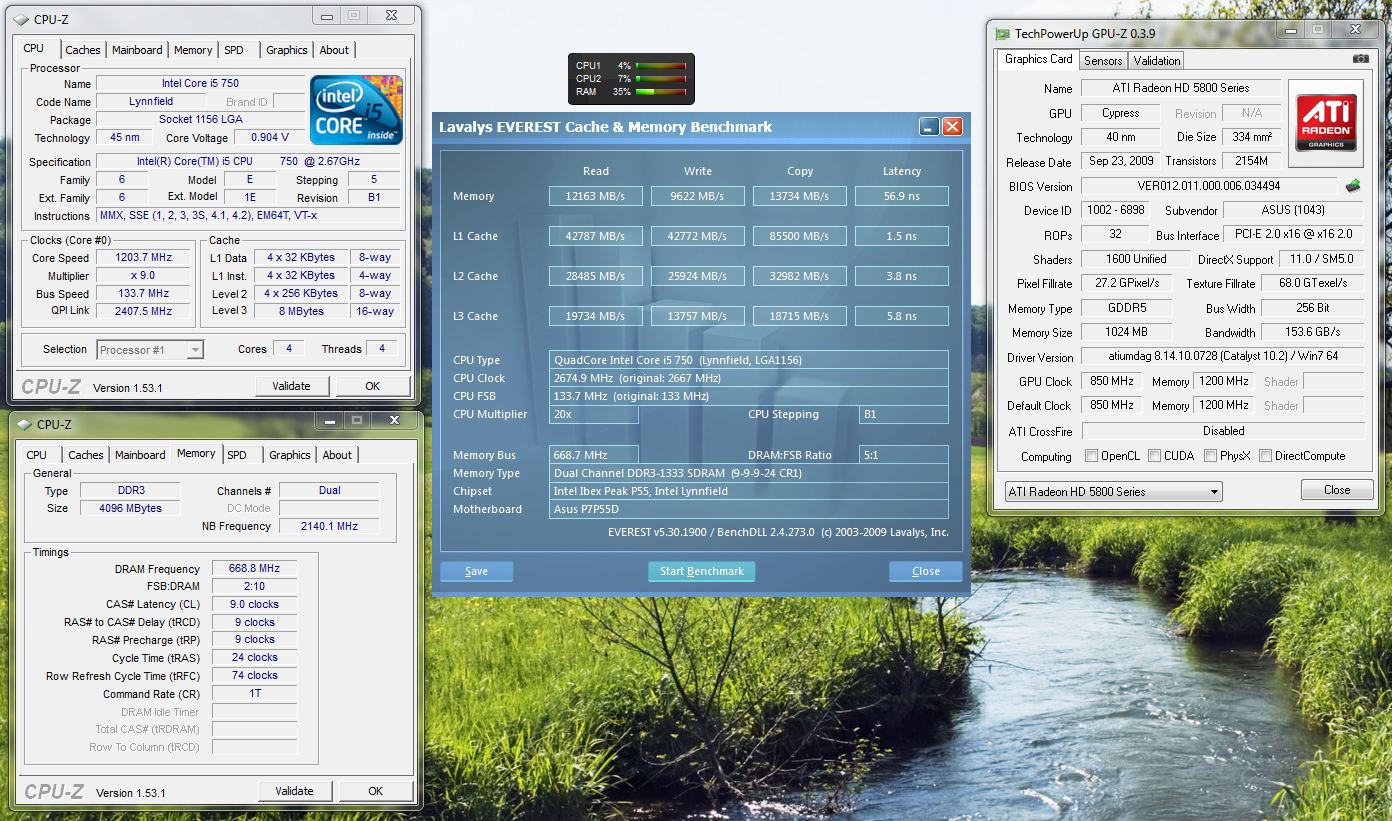Open the Processor #1 selection dropdown
The image size is (1392, 821).
click(x=150, y=350)
